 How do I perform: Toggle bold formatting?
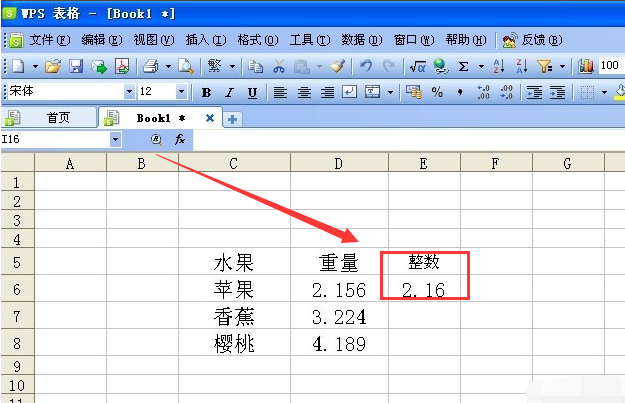click(x=206, y=92)
